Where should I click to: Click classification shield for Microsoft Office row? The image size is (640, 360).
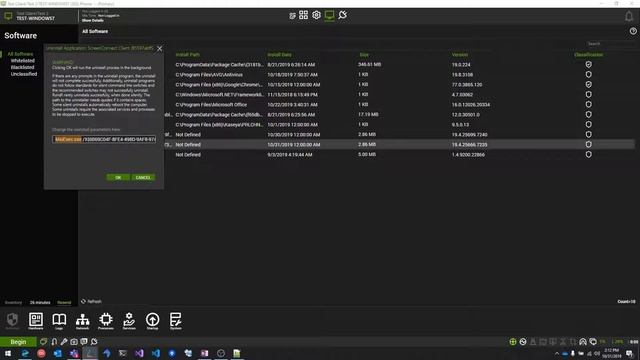pos(589,104)
